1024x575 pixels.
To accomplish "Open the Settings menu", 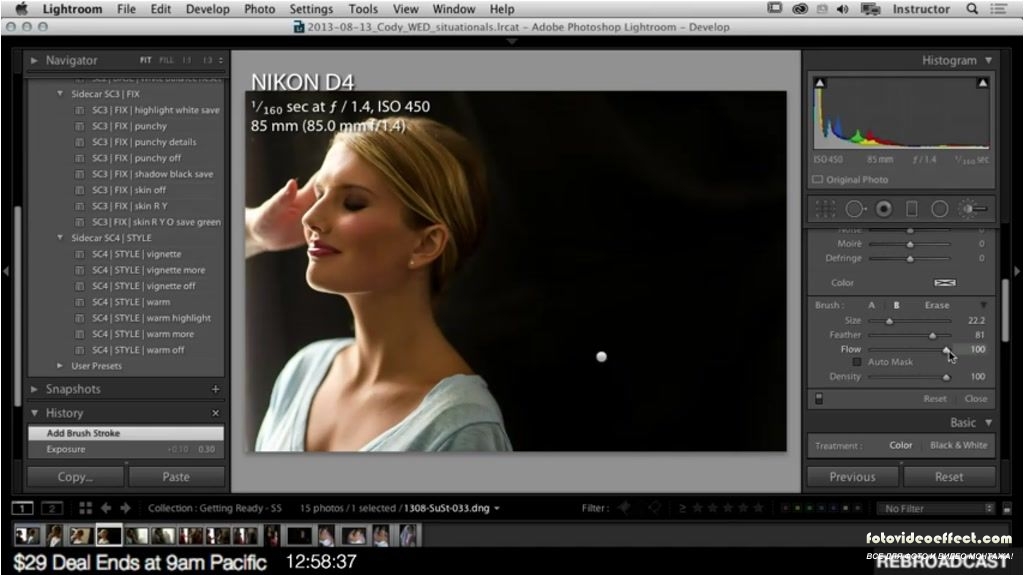I will (x=311, y=9).
